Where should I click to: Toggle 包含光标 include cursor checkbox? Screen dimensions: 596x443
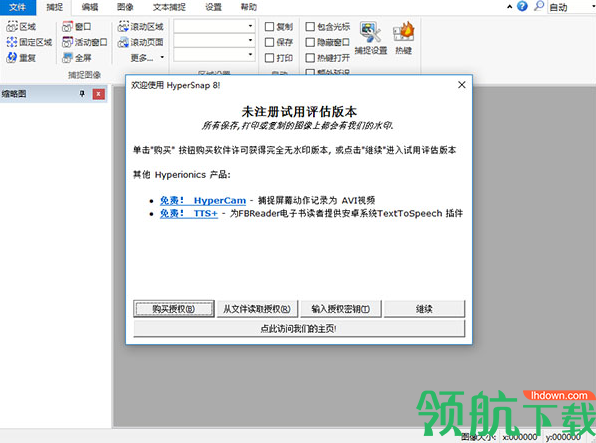pyautogui.click(x=310, y=27)
